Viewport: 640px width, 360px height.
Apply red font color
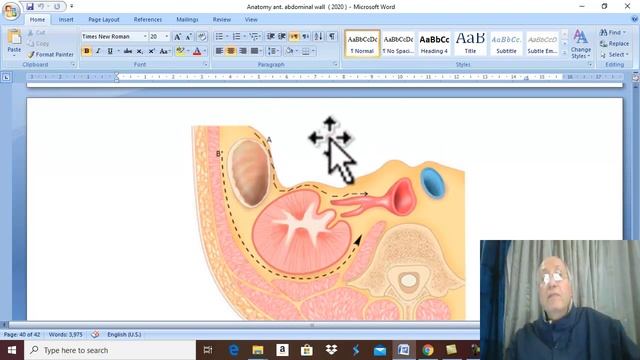197,51
